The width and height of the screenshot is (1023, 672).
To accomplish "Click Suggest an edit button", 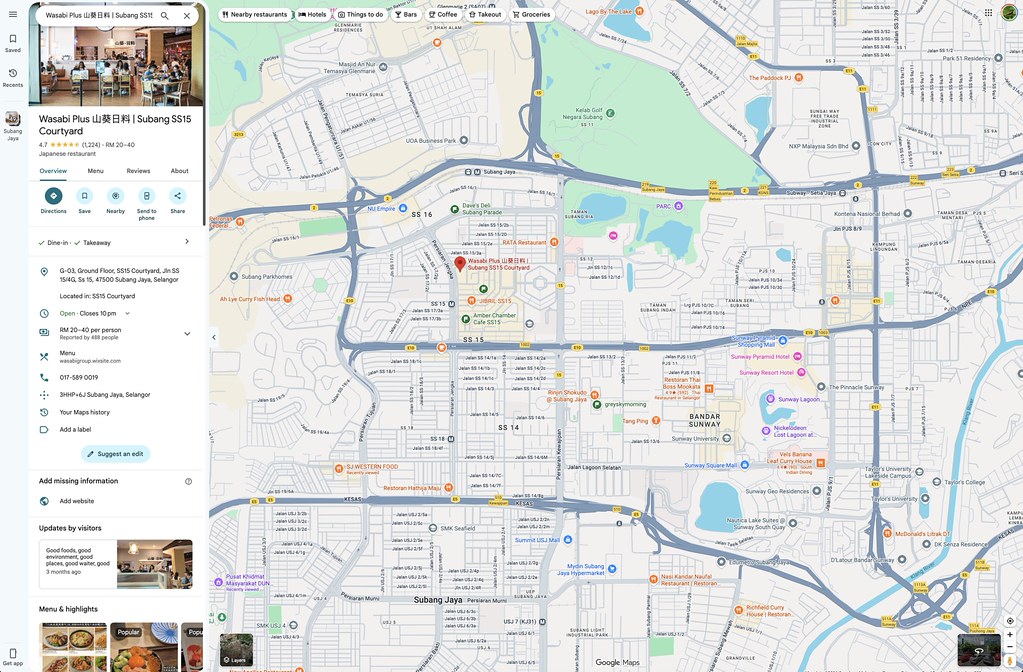I will pos(115,454).
